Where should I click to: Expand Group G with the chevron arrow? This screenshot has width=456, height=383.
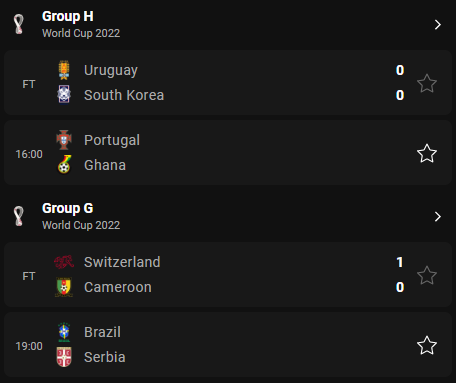[x=438, y=217]
